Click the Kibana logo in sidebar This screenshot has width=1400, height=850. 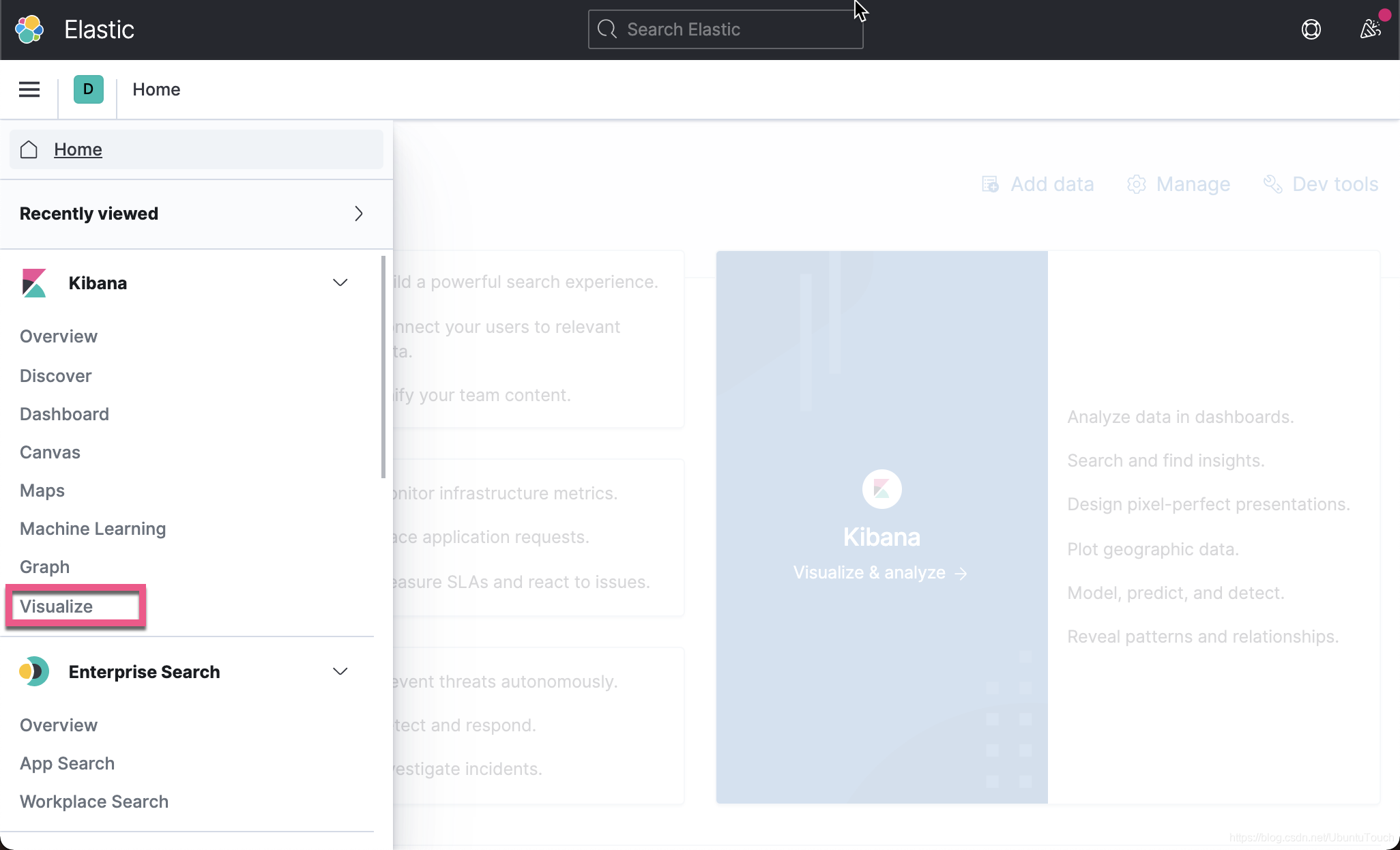pyautogui.click(x=33, y=283)
